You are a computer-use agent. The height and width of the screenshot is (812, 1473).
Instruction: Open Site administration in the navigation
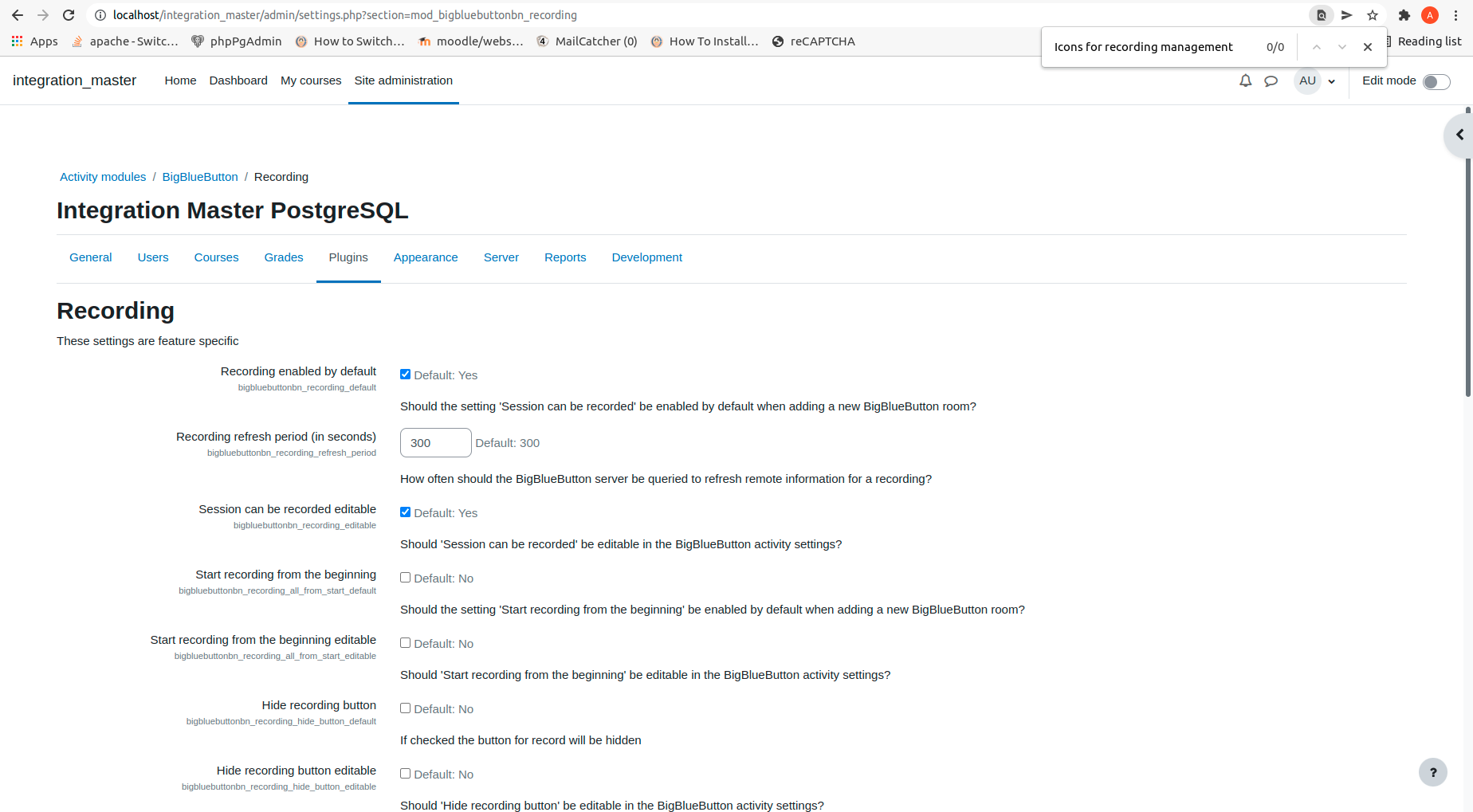click(403, 80)
